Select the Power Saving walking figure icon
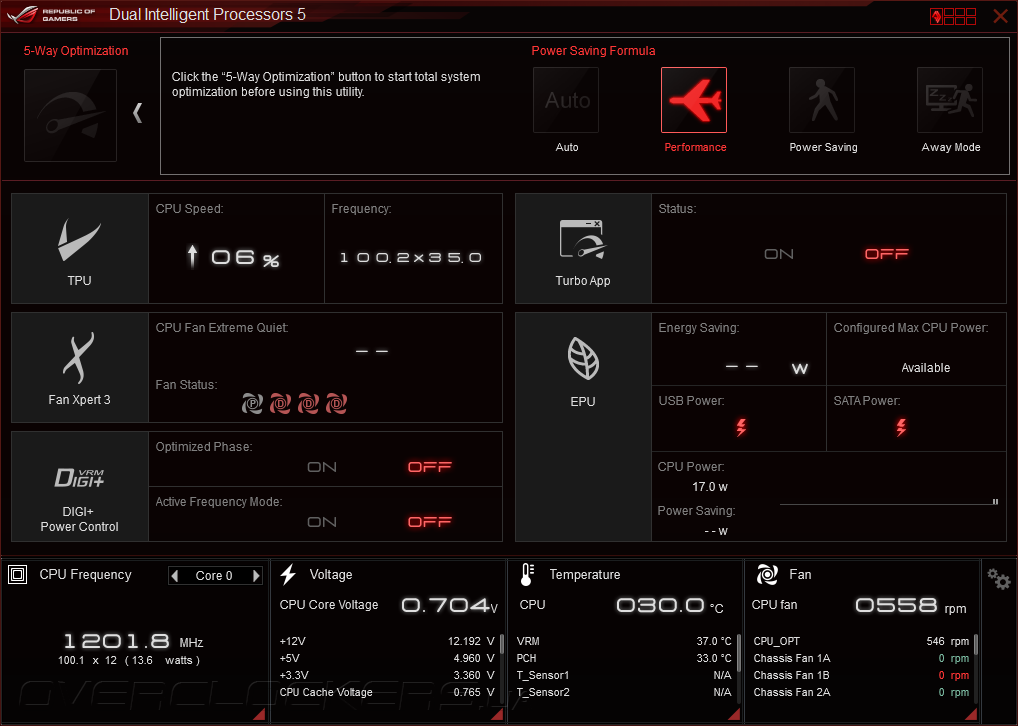Screen dimensions: 1018x726 822,100
